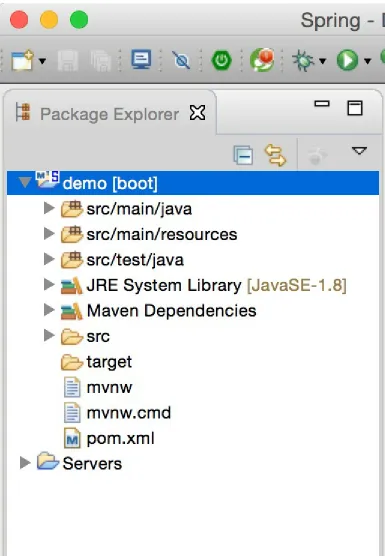Expand the Maven Dependencies node
The width and height of the screenshot is (385, 556).
point(49,310)
